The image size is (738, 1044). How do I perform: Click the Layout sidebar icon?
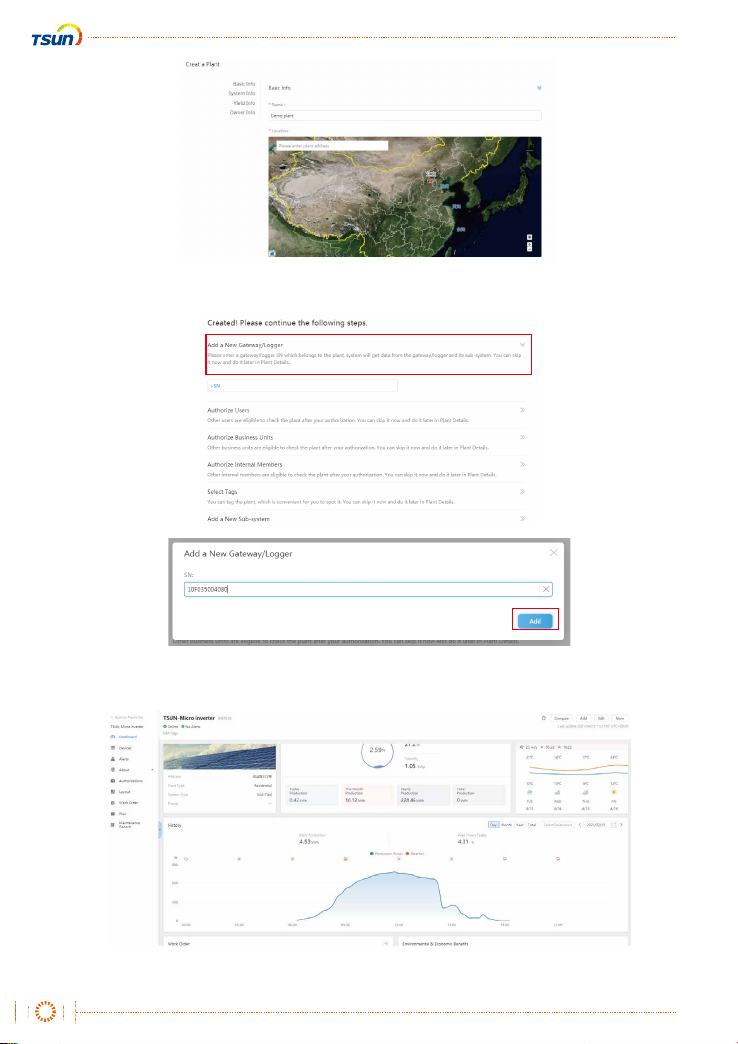tap(113, 792)
